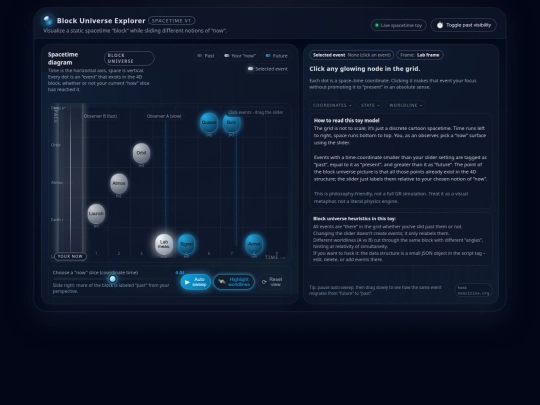Select the Launch event node

(x=96, y=214)
